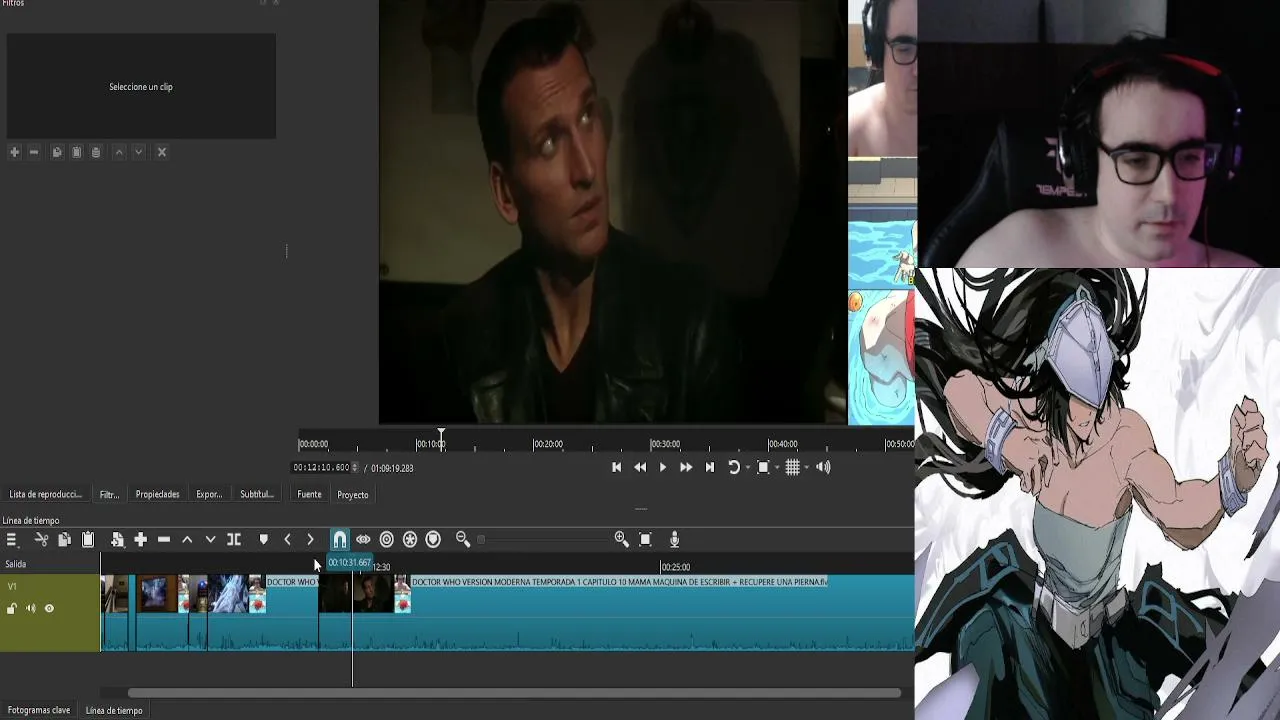Jump to the next timeline marker
This screenshot has height=720, width=1280.
pyautogui.click(x=310, y=540)
